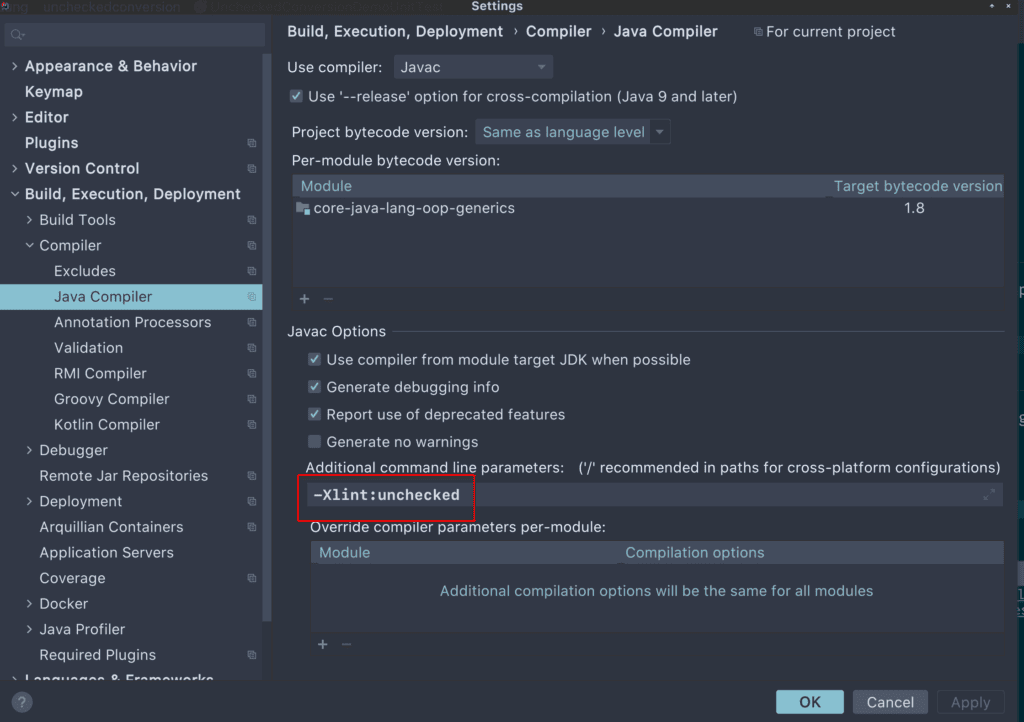Viewport: 1024px width, 722px height.
Task: Click the project-level icon next to Version Control
Action: 249,168
